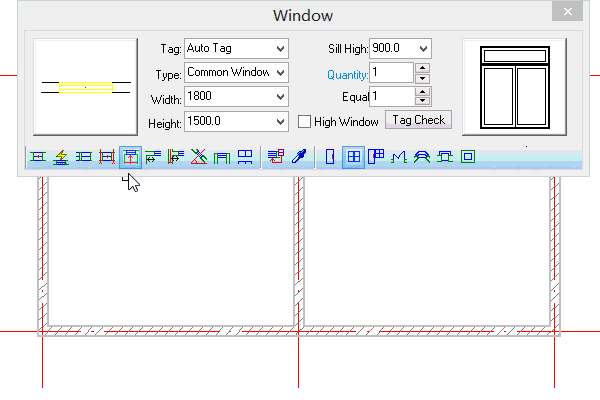The width and height of the screenshot is (600, 400).
Task: Select the zigzag corner window icon
Action: coord(399,157)
